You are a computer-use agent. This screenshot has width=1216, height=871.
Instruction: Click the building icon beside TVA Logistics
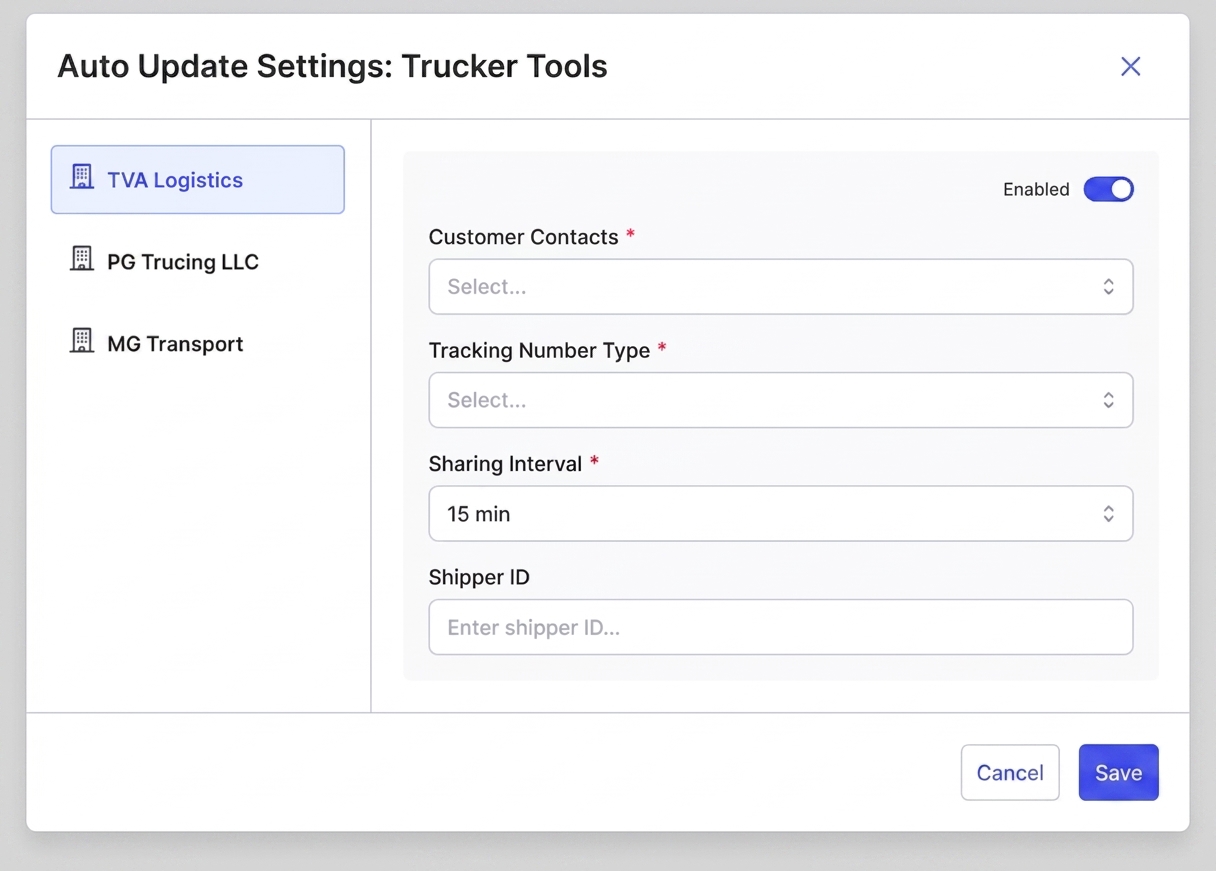81,178
